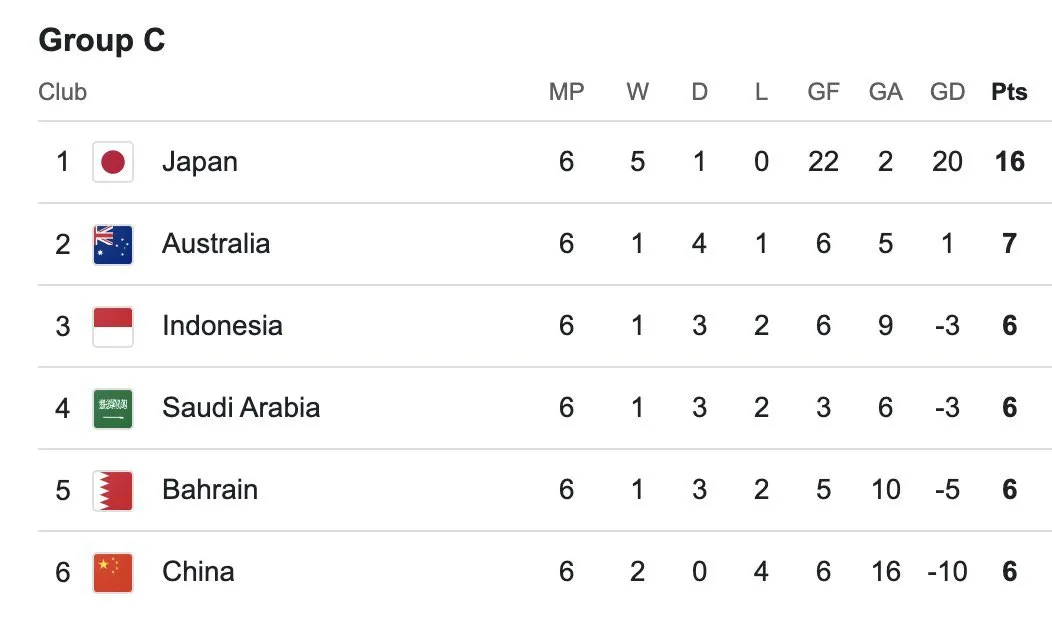This screenshot has width=1052, height=631.
Task: Click the Saudi Arabia flag icon
Action: (113, 408)
